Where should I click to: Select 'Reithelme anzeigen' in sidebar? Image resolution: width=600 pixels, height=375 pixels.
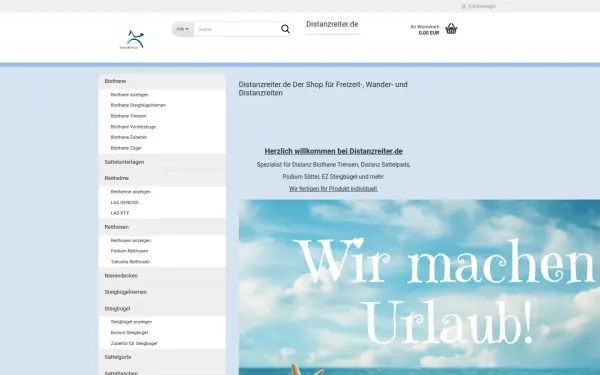tap(130, 192)
